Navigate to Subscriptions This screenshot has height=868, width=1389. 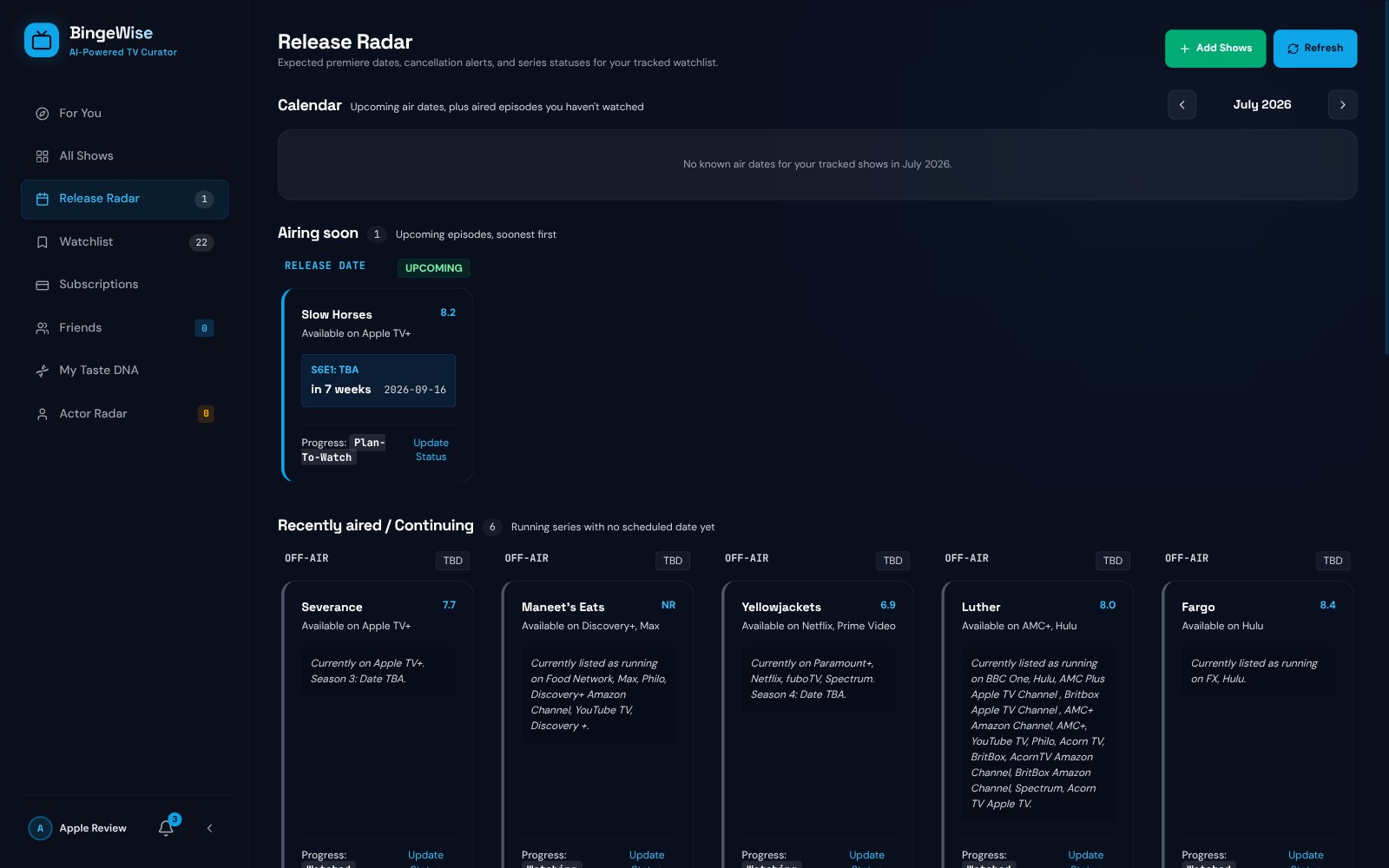tap(125, 285)
